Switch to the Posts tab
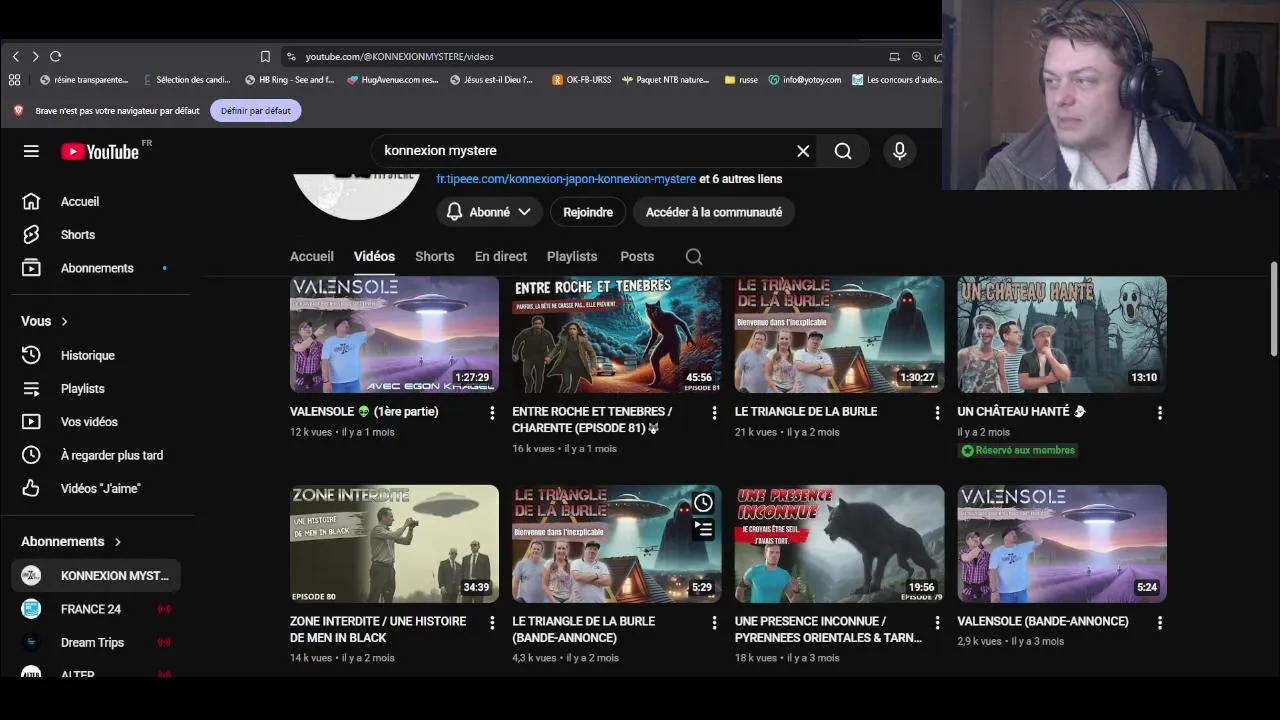 point(637,257)
